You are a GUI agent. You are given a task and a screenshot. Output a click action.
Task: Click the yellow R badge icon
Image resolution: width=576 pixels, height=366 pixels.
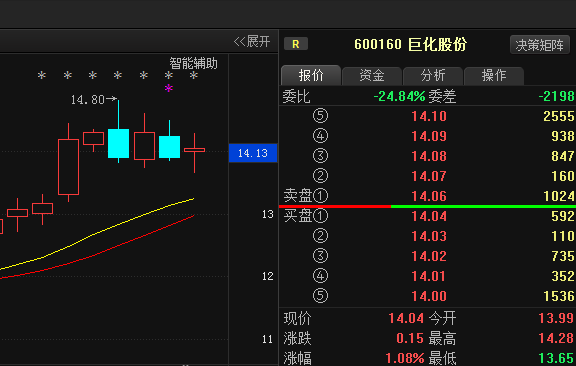click(296, 44)
